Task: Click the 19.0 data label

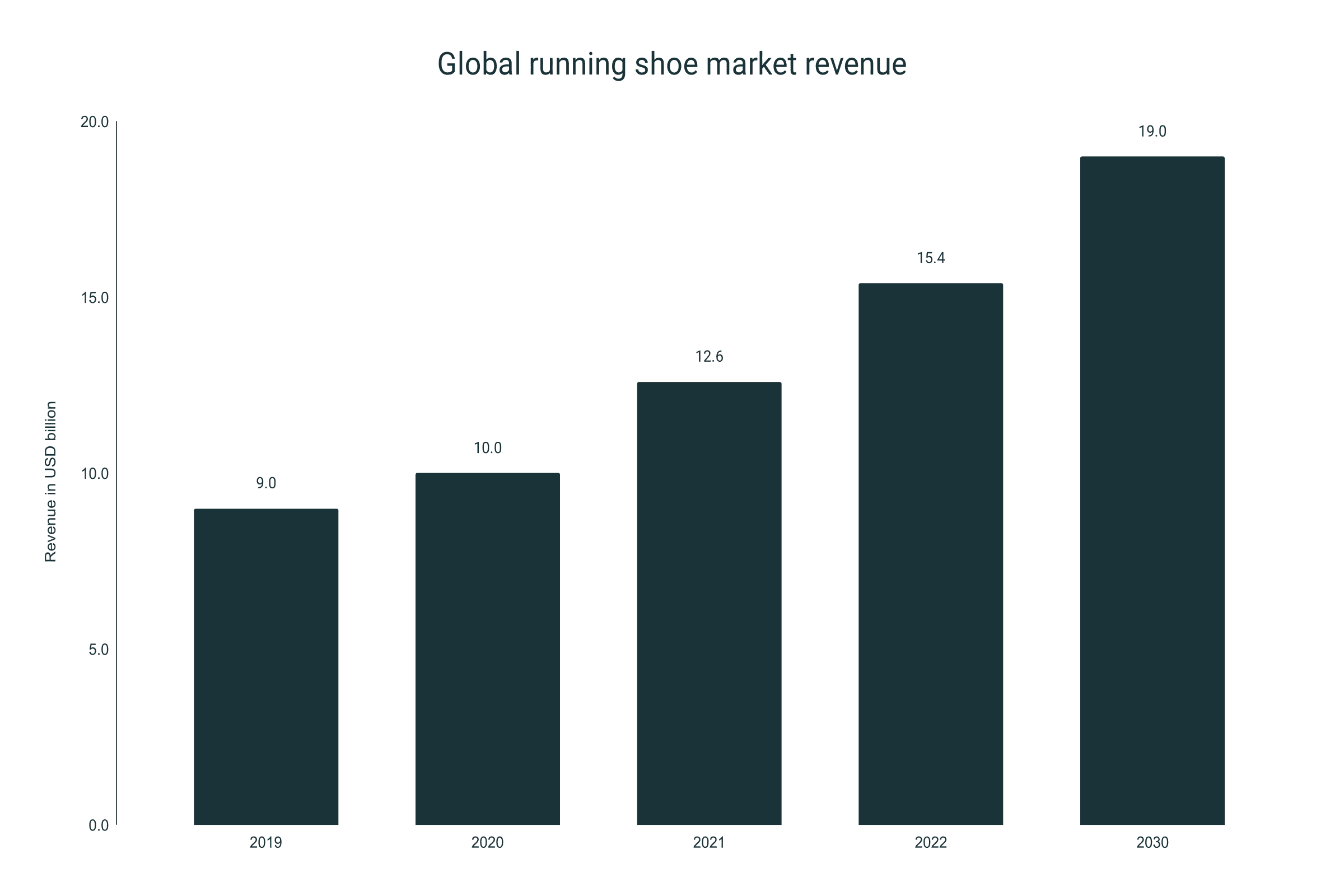Action: [1152, 132]
